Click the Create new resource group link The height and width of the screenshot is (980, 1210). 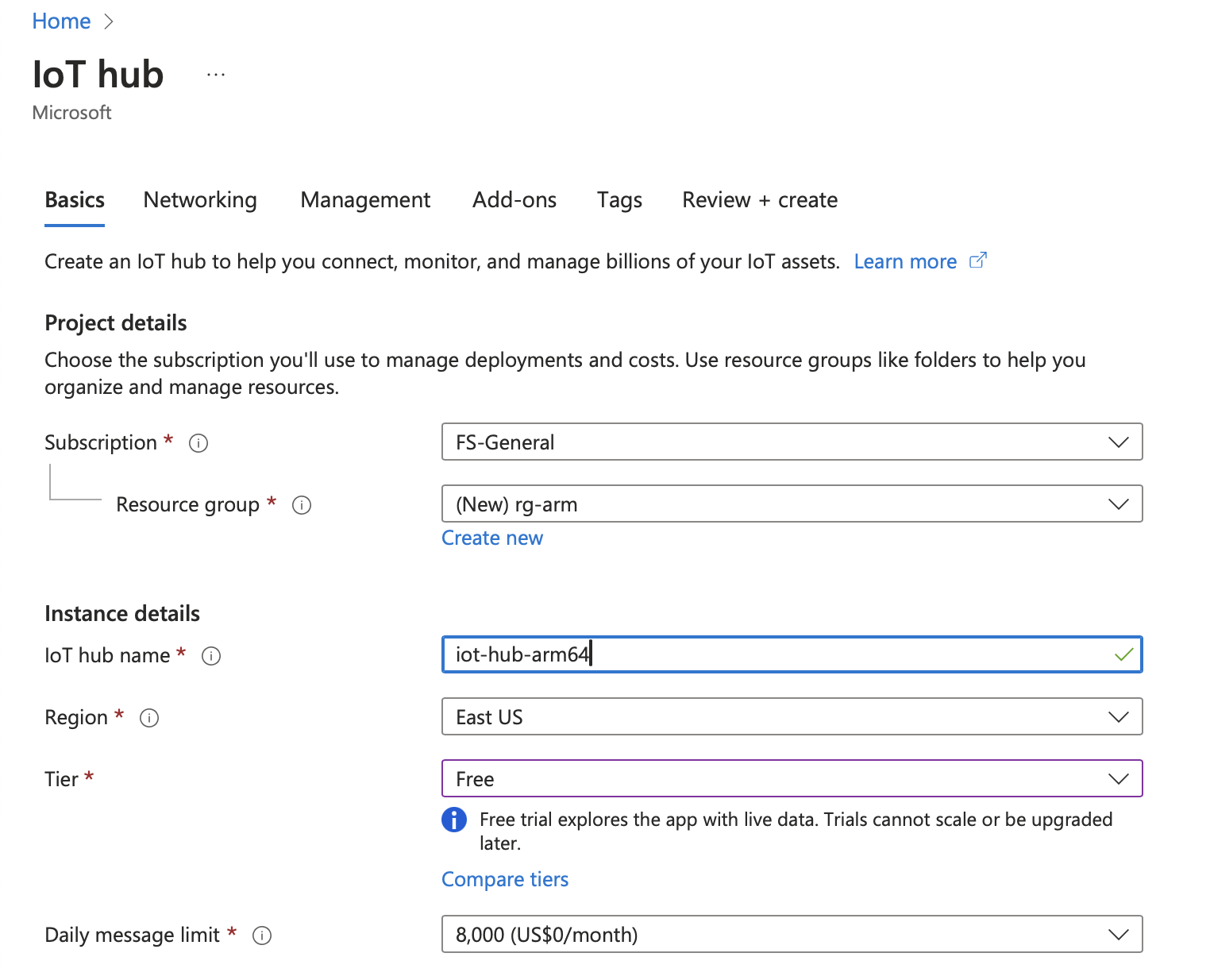pyautogui.click(x=492, y=538)
